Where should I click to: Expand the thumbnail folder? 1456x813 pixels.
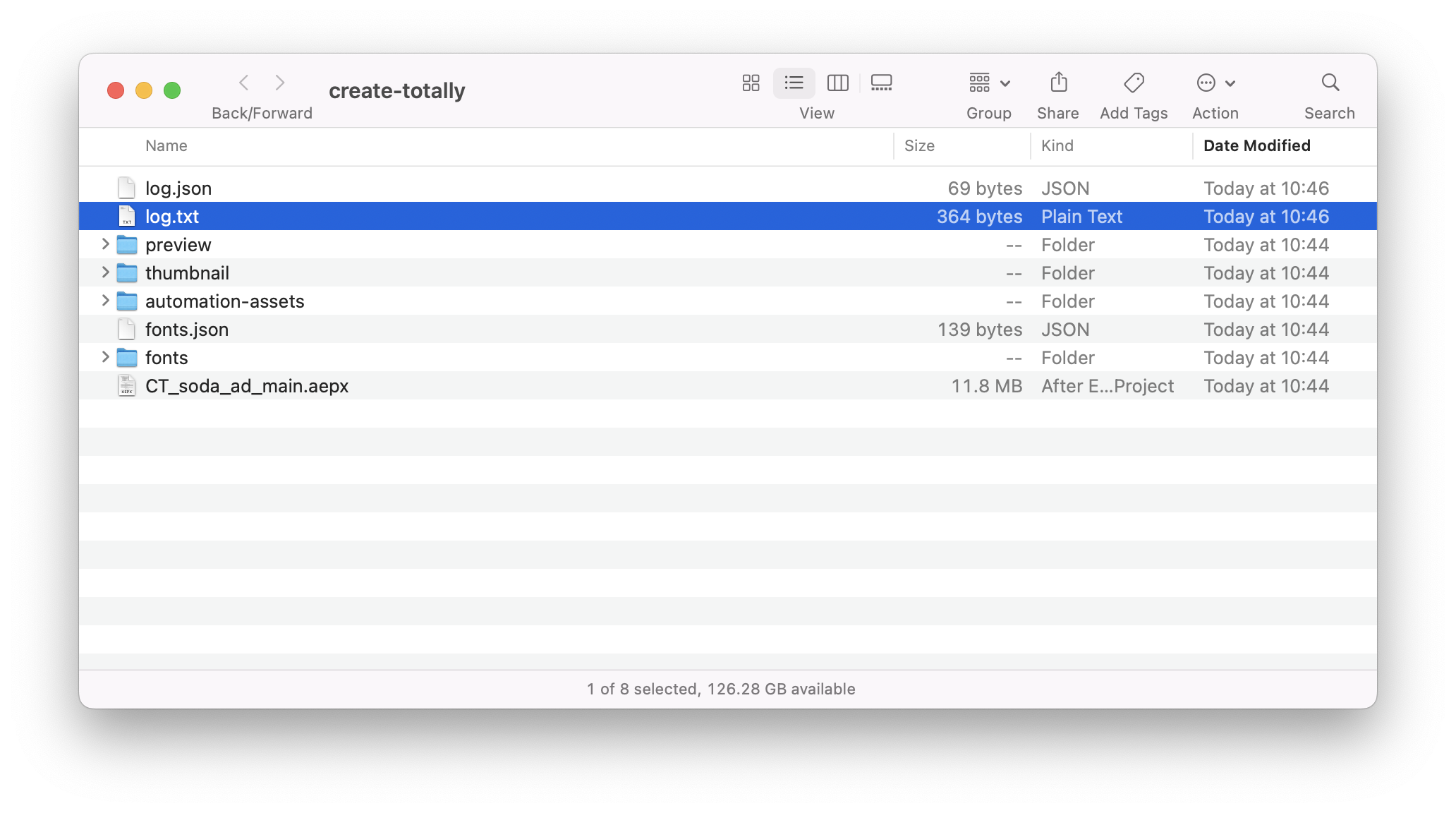click(x=105, y=272)
